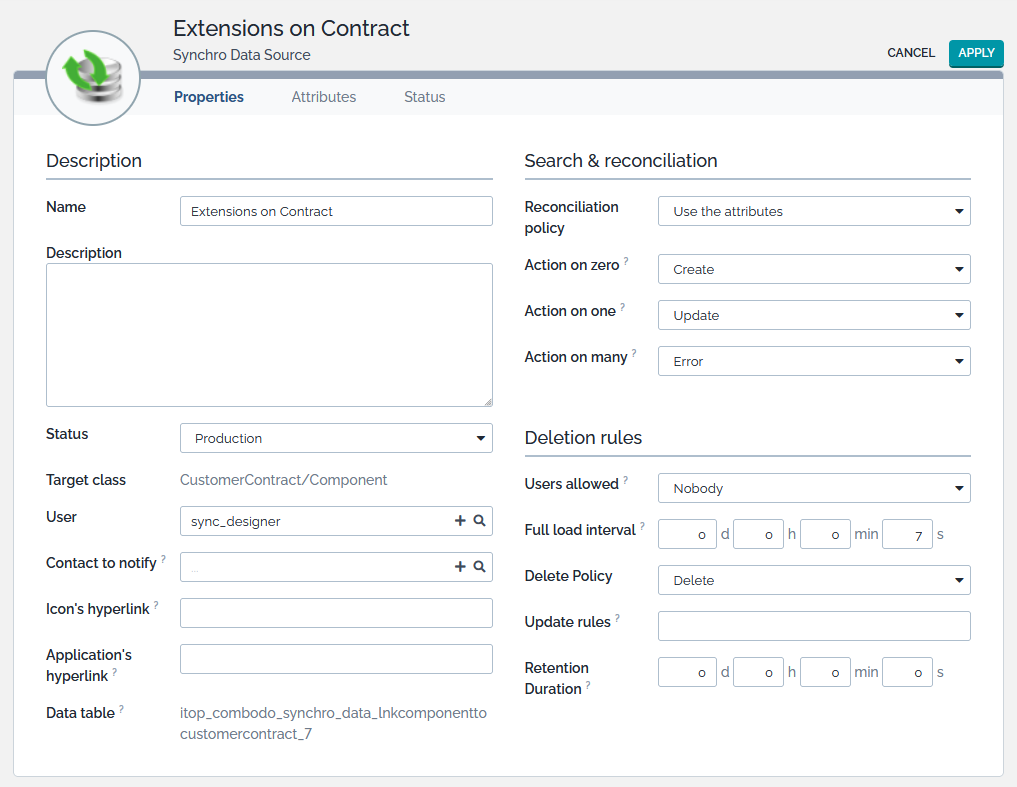
Task: Open the Delete Policy dropdown
Action: [x=813, y=580]
